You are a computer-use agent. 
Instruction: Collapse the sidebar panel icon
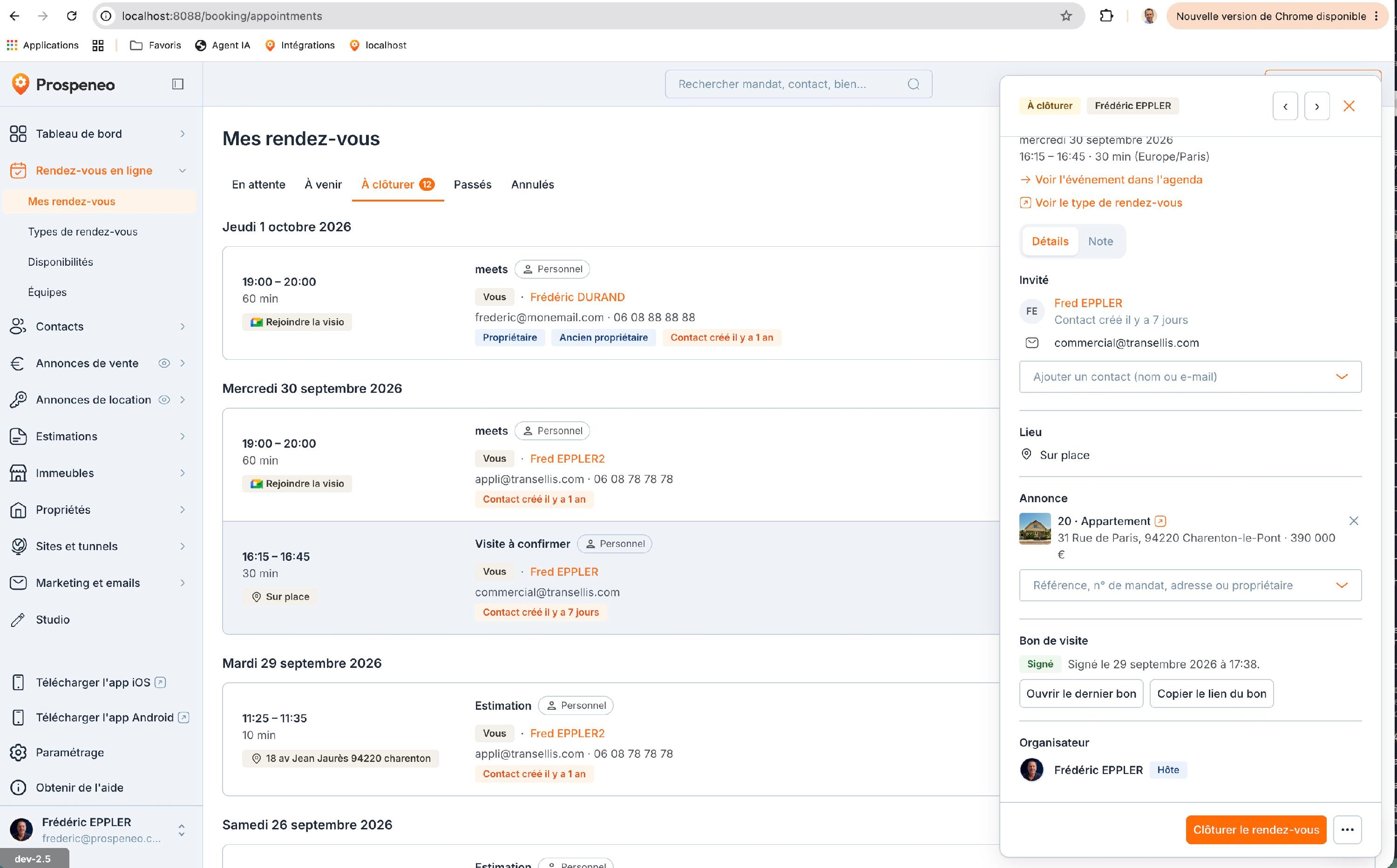pos(178,84)
